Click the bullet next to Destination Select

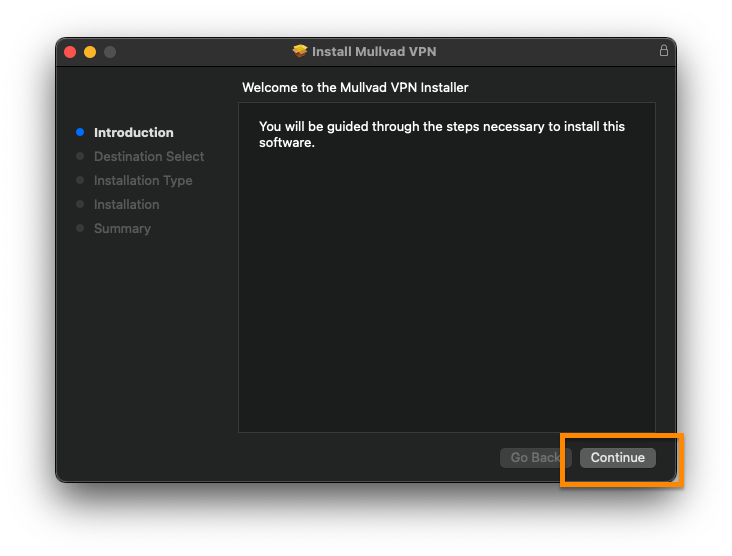(80, 156)
